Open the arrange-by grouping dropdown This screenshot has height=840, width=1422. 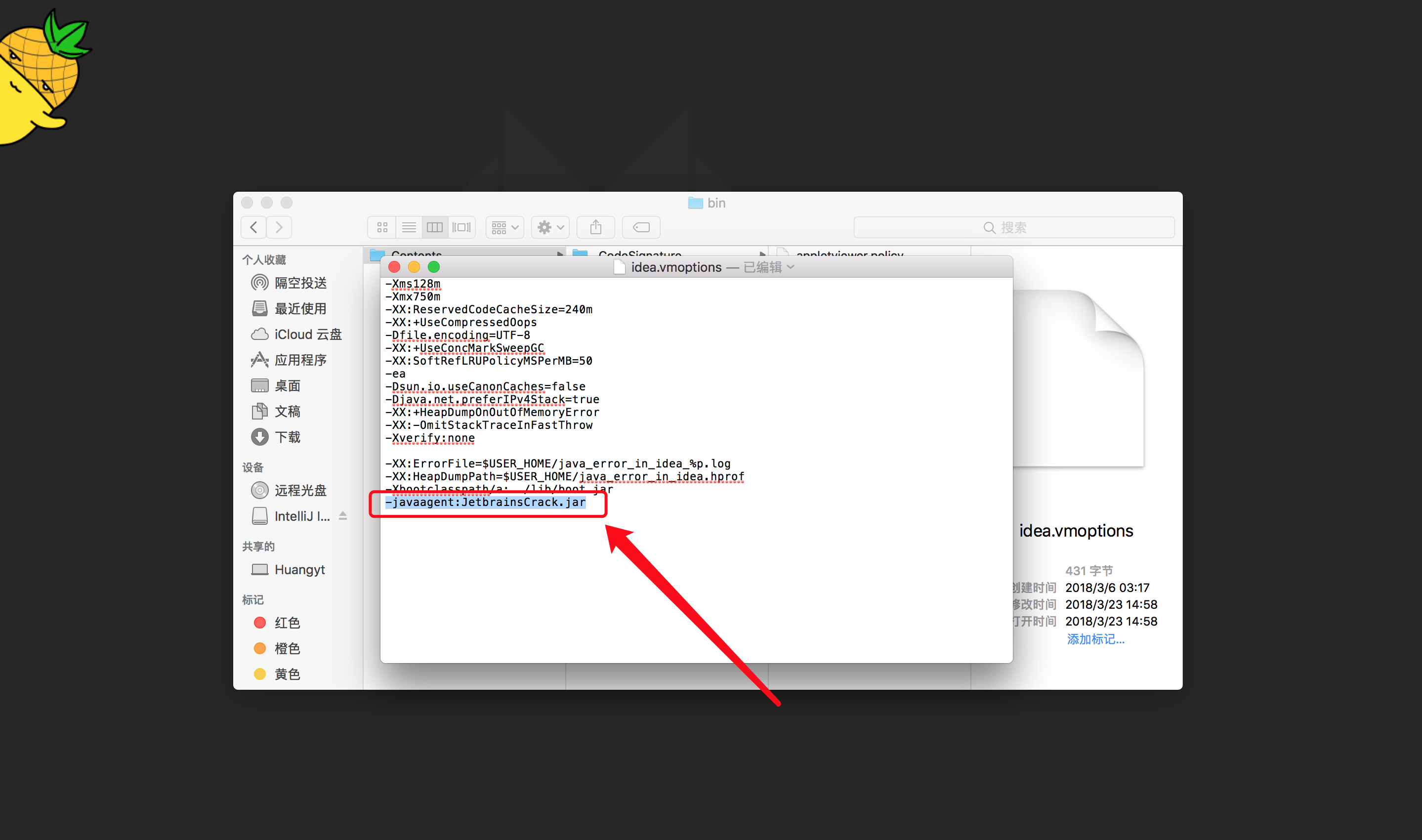coord(505,228)
